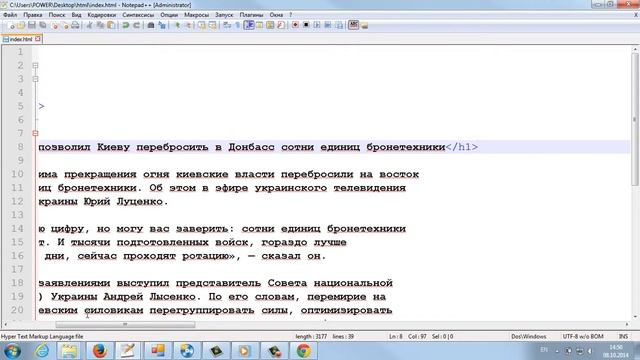The height and width of the screenshot is (360, 640).
Task: Open the Опции menu
Action: click(x=169, y=15)
